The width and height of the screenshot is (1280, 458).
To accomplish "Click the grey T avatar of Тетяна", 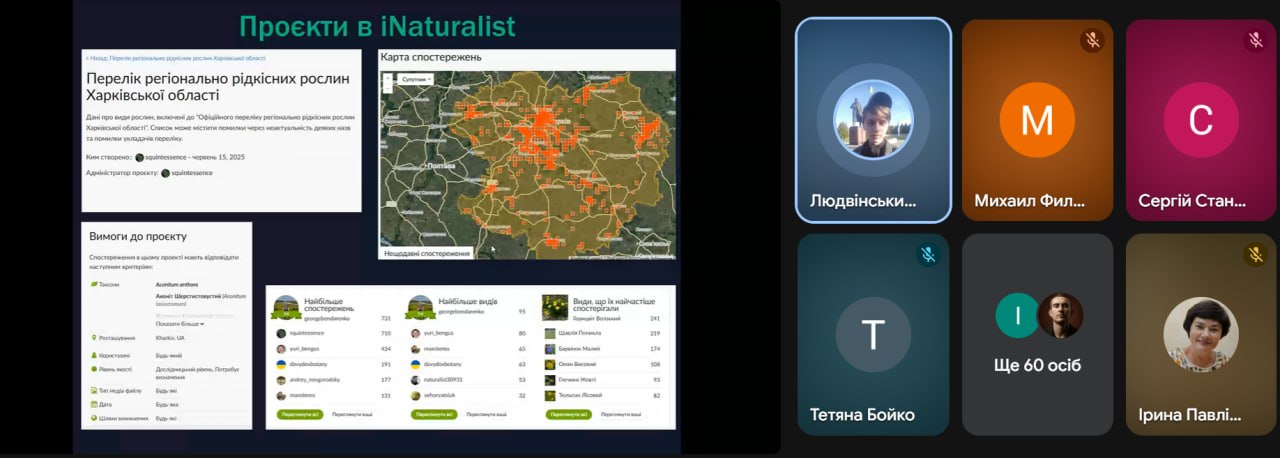I will (x=873, y=335).
